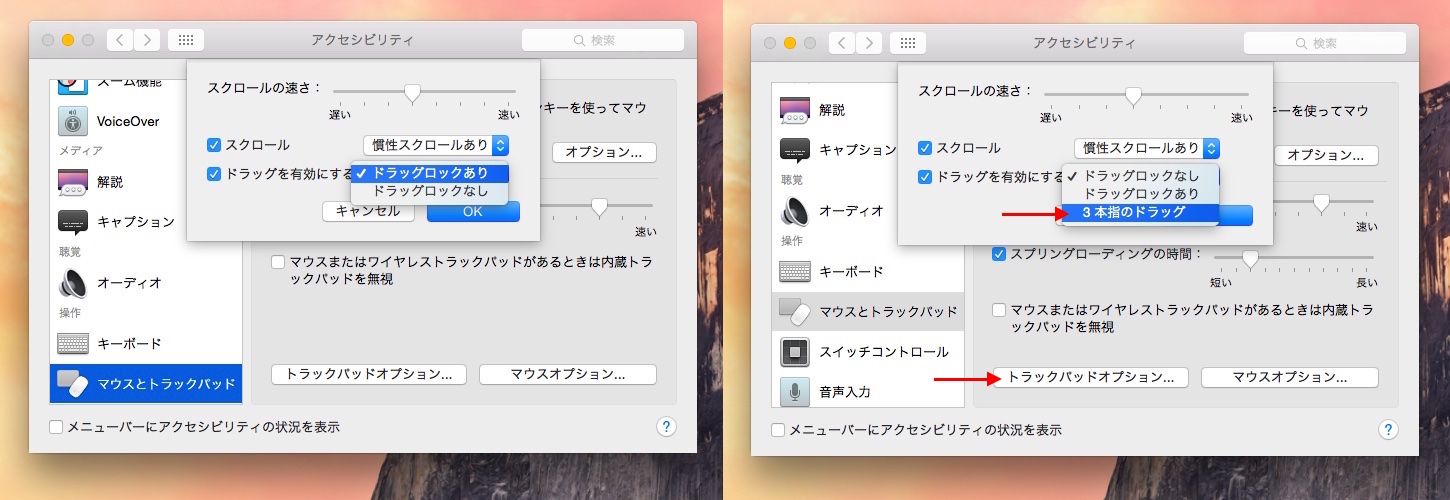The image size is (1450, 500).
Task: Click オプション... button in right window
Action: (x=1326, y=155)
